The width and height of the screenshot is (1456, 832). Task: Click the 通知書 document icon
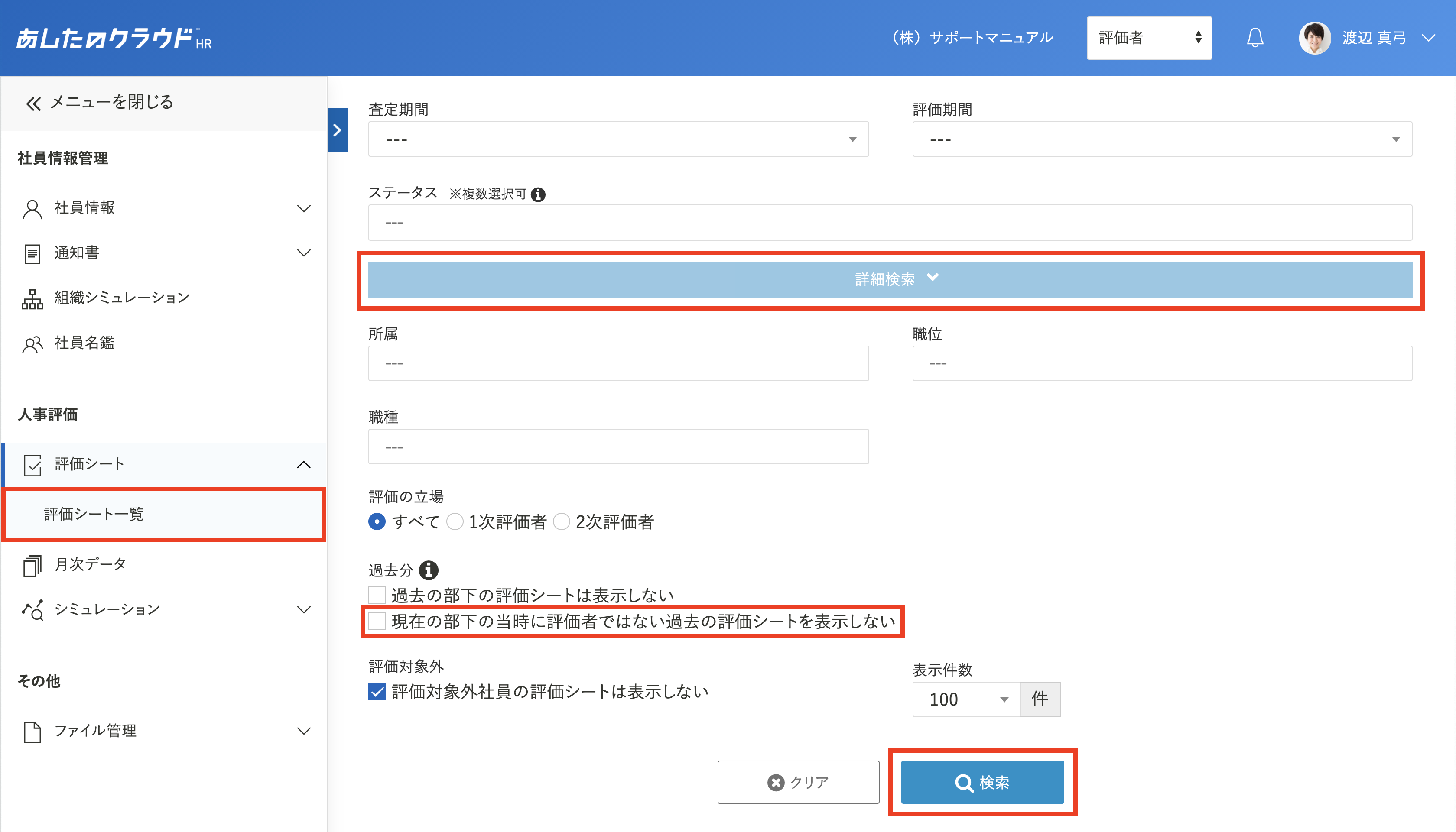click(32, 253)
